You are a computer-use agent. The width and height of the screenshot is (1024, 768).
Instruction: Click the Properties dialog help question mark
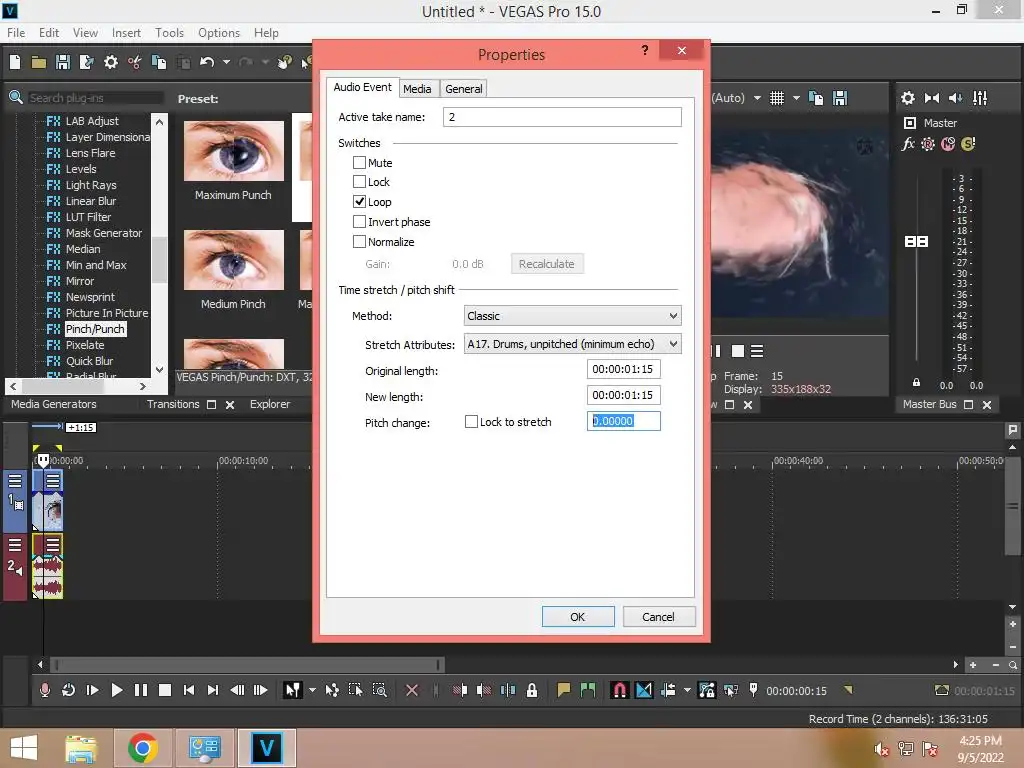pyautogui.click(x=645, y=50)
